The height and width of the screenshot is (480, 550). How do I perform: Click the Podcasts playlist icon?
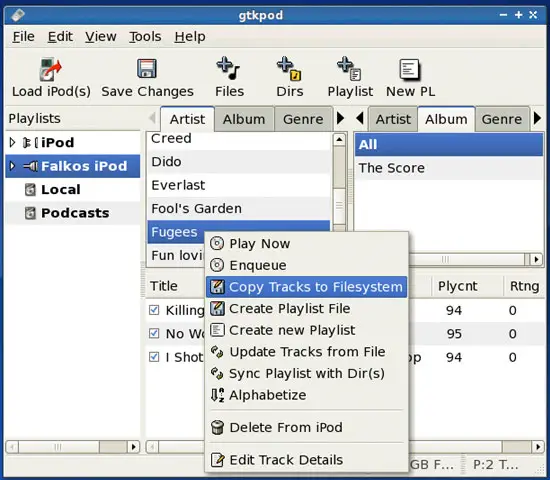(30, 213)
